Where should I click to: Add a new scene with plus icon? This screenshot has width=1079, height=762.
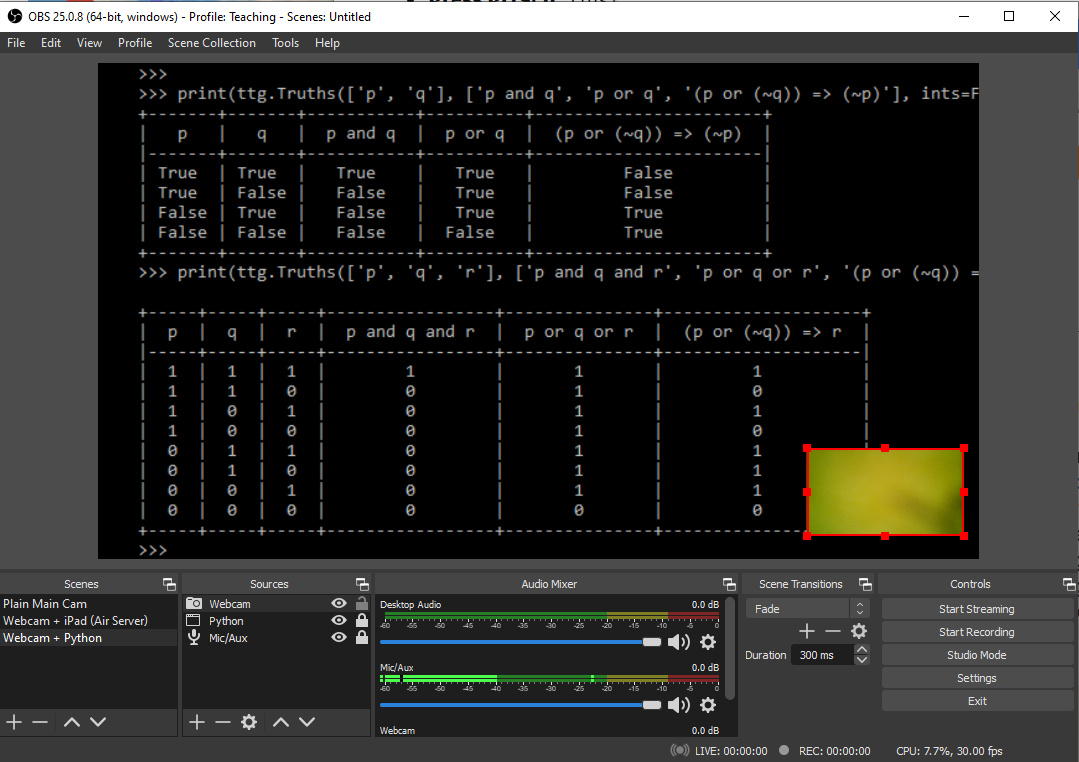click(14, 722)
